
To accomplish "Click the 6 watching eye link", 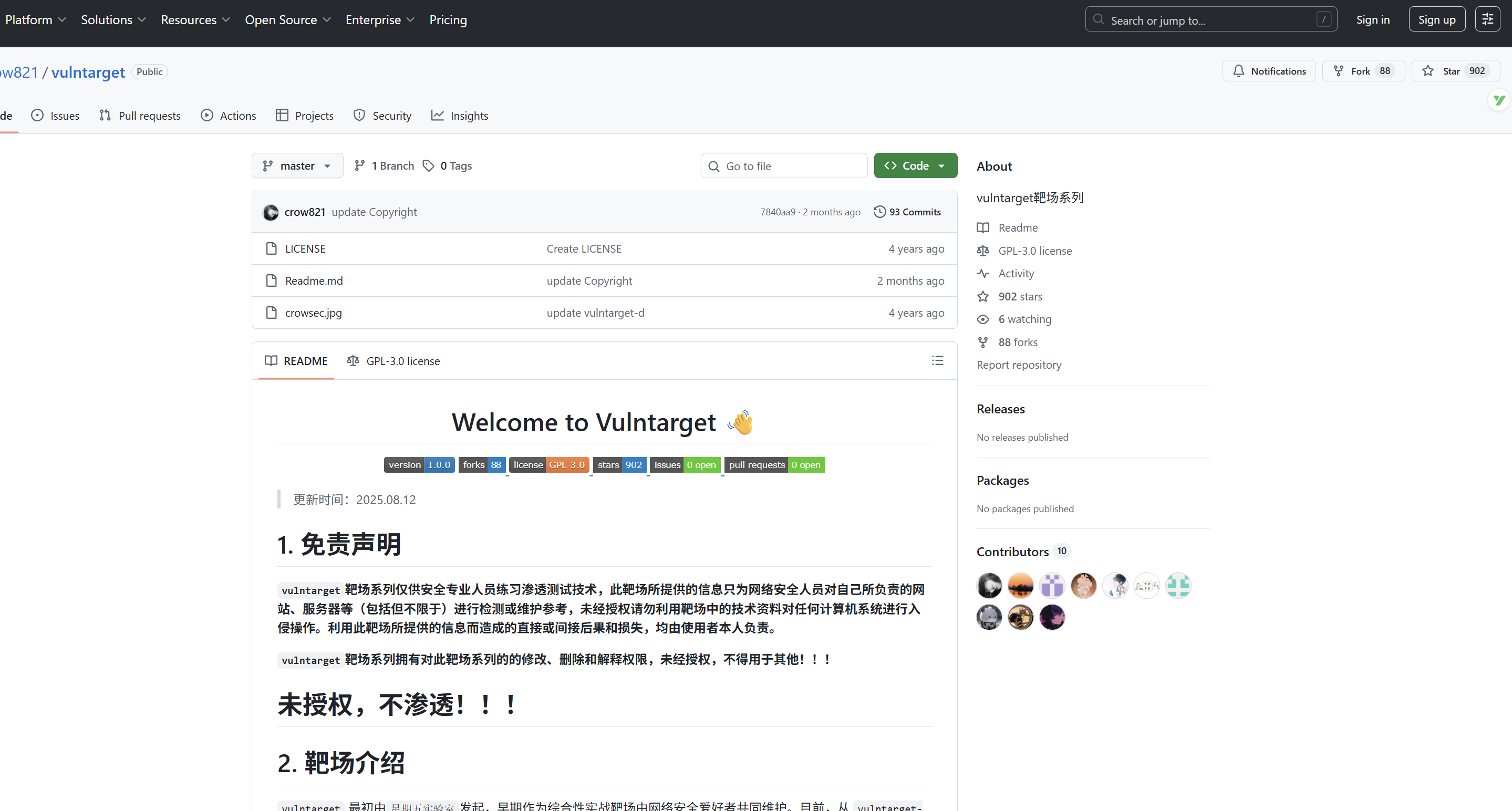I will click(x=1024, y=319).
